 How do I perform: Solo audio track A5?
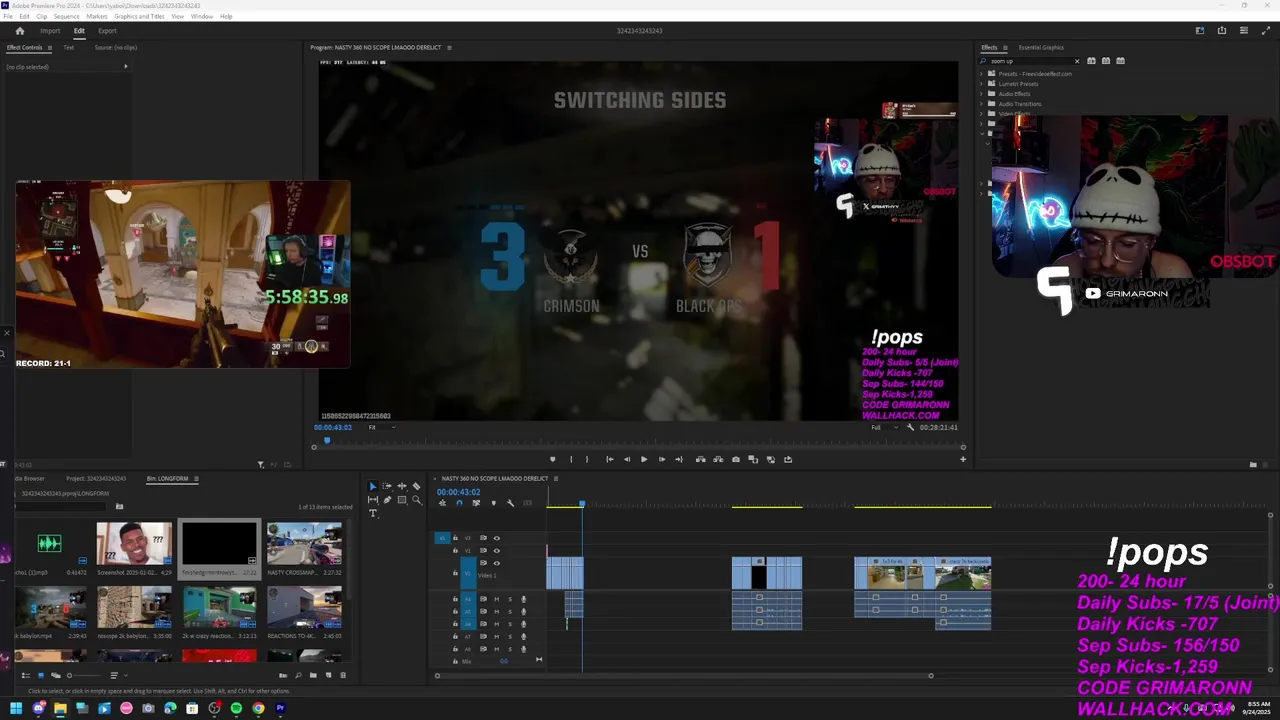click(510, 612)
